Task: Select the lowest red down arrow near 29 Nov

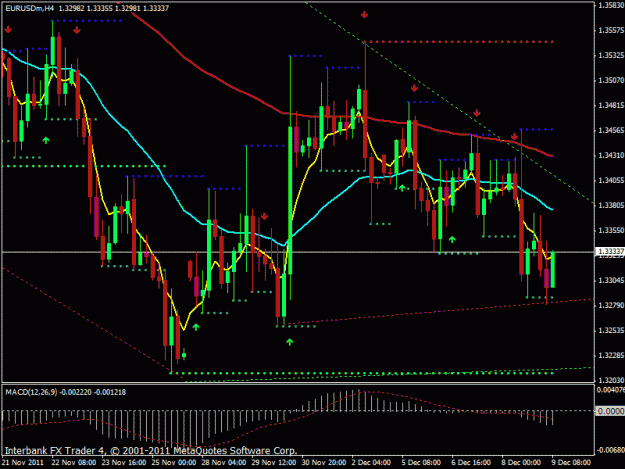Action: (x=264, y=216)
